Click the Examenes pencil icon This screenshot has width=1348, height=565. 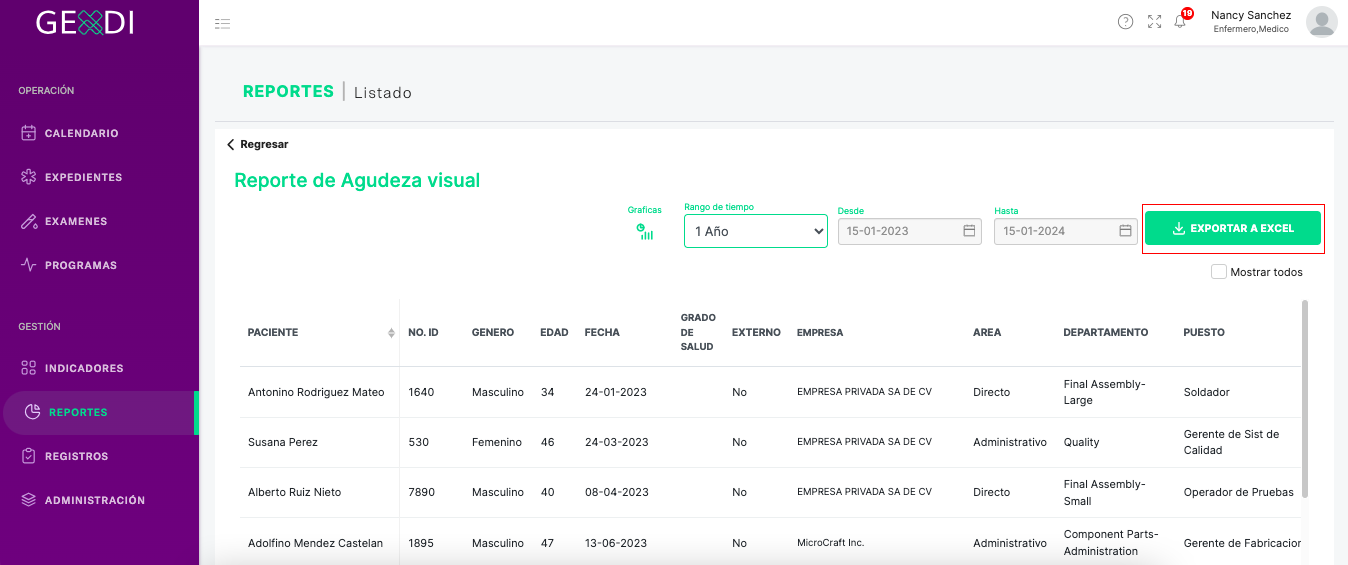coord(28,221)
